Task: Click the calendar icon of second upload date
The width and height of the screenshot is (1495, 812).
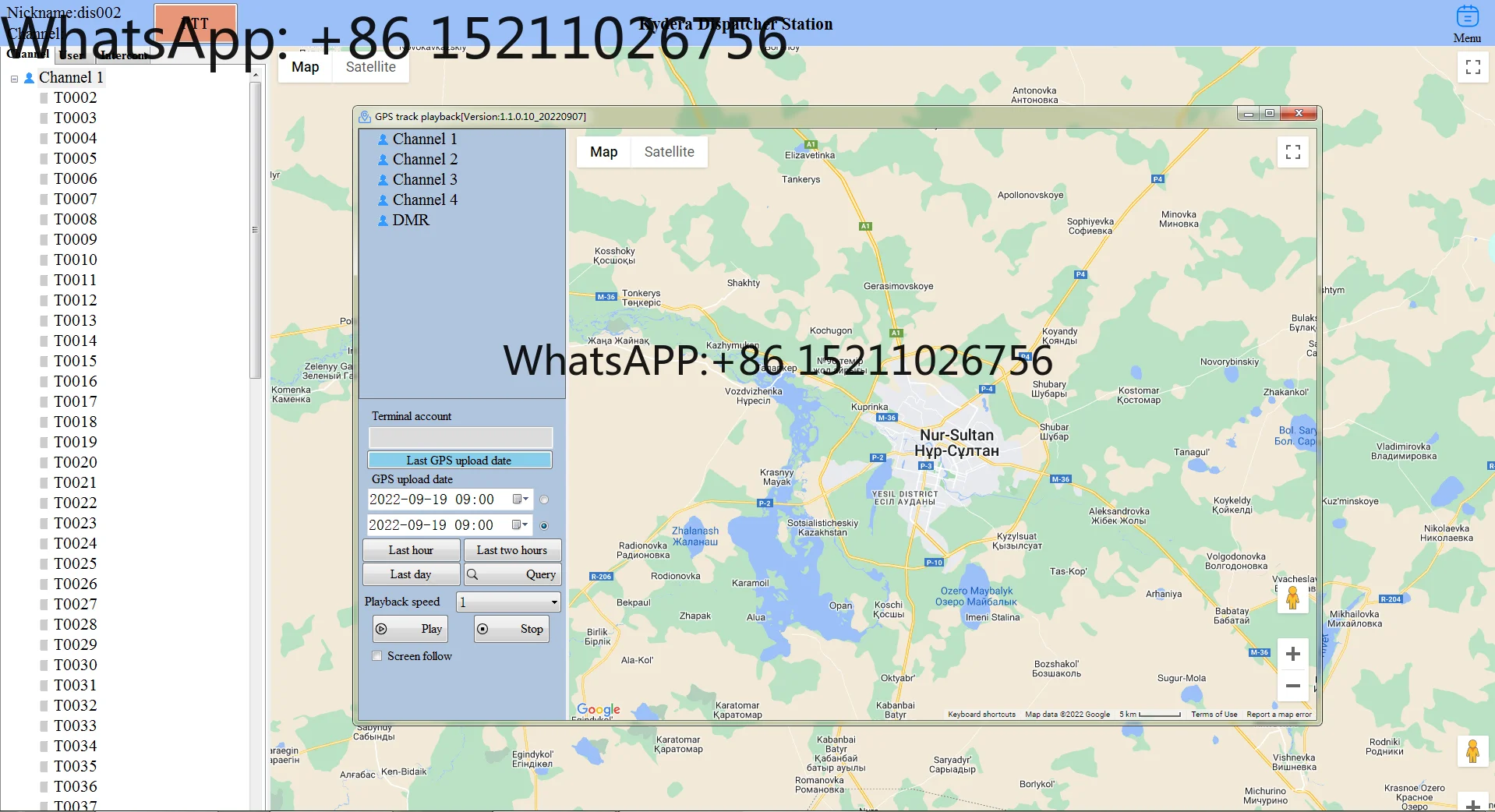Action: 519,525
